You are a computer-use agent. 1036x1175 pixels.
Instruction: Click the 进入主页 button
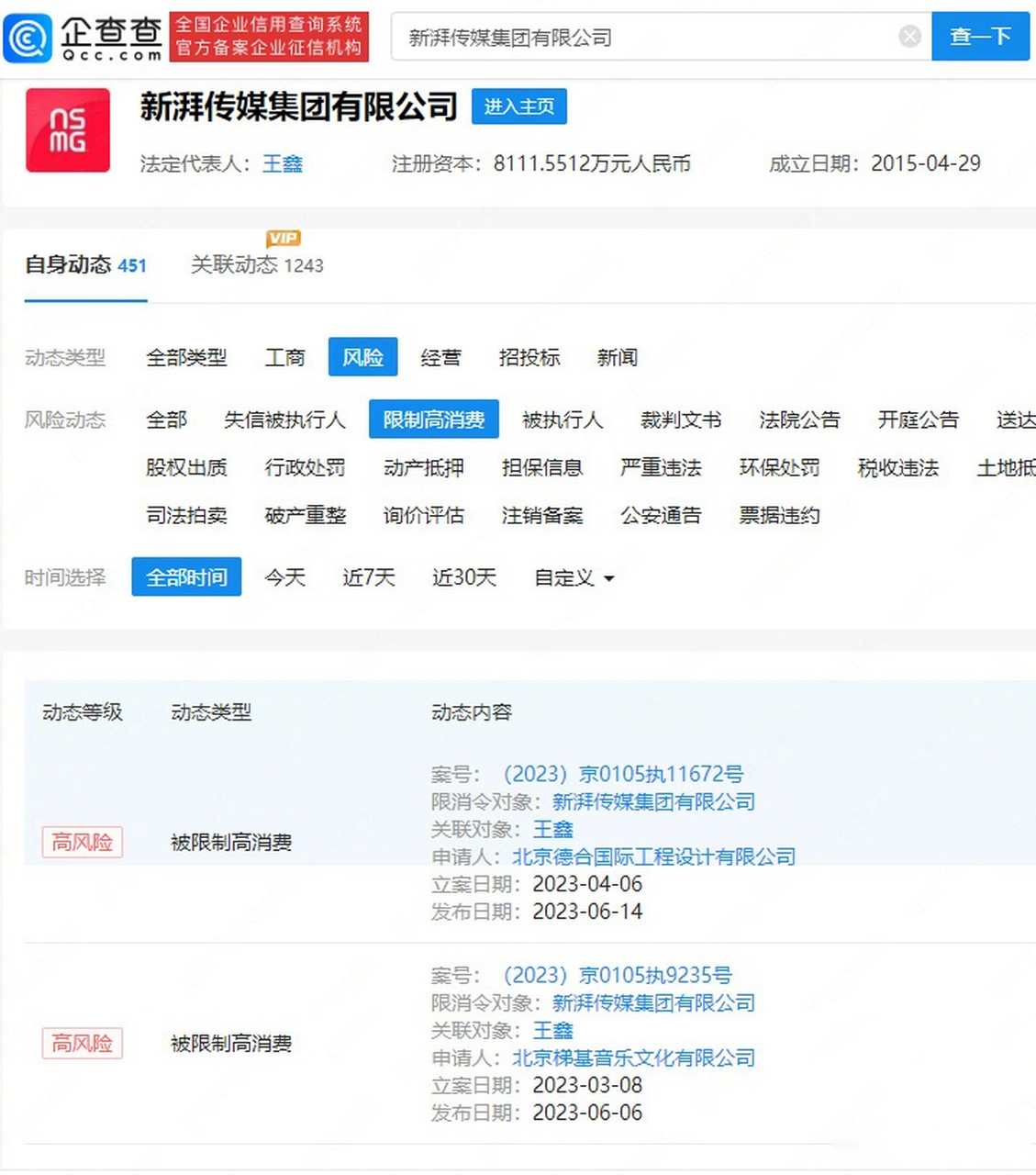pyautogui.click(x=519, y=106)
